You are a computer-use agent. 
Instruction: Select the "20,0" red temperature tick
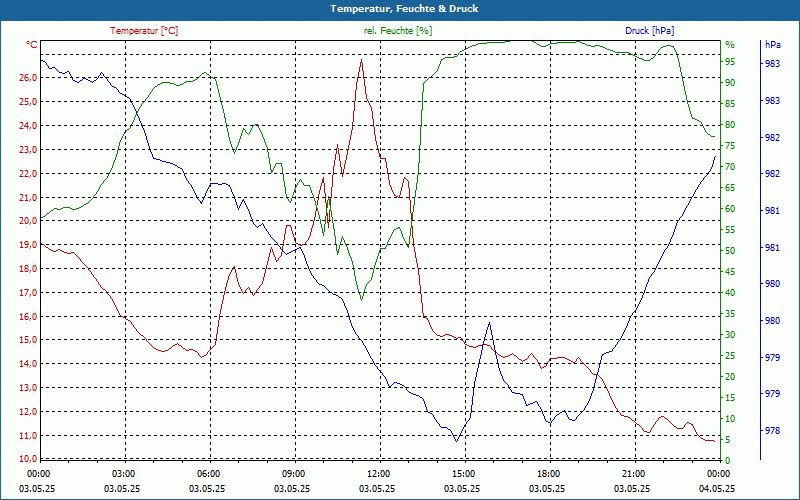pyautogui.click(x=28, y=221)
